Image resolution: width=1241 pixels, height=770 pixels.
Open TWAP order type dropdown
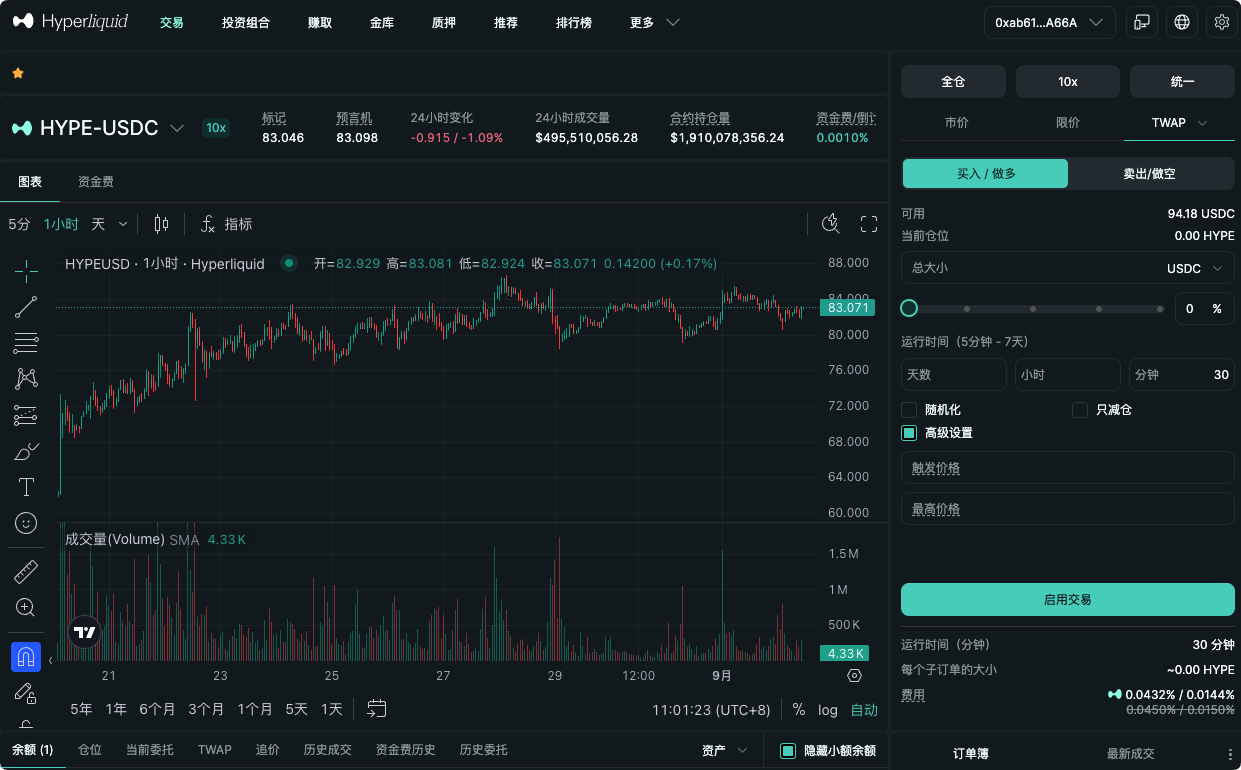pyautogui.click(x=1179, y=123)
